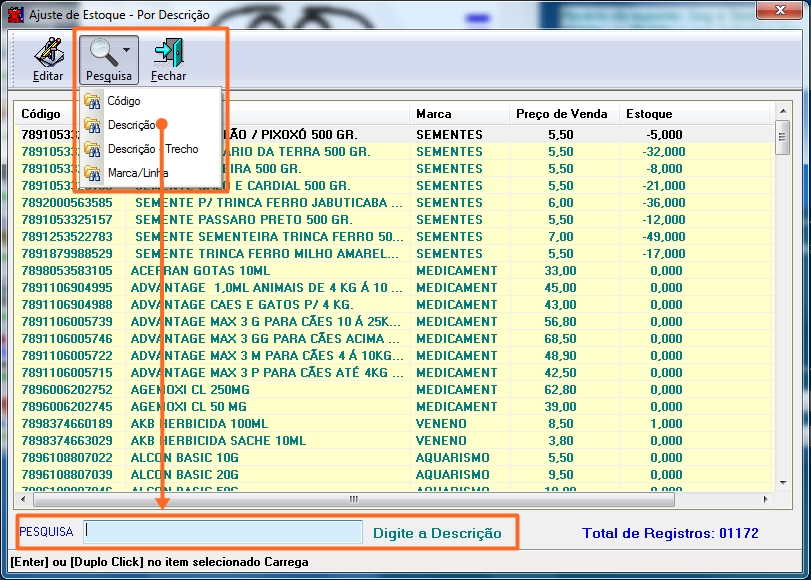The image size is (811, 580).
Task: Click AQUARISMO brand of ALCON BASIC 10G
Action: click(453, 458)
